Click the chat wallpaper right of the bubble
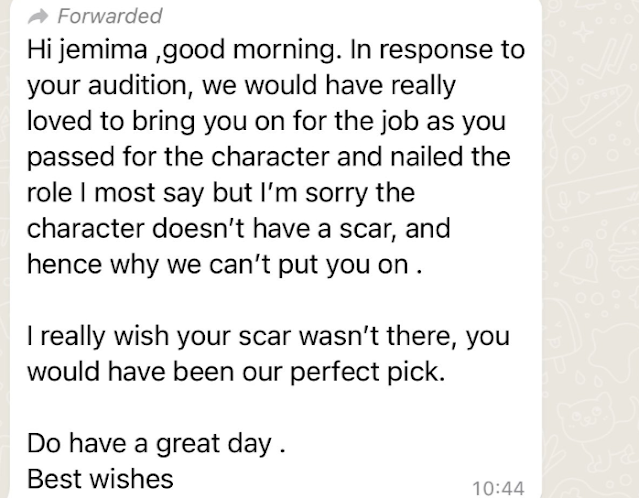Viewport: 639px width, 498px height. [592, 250]
